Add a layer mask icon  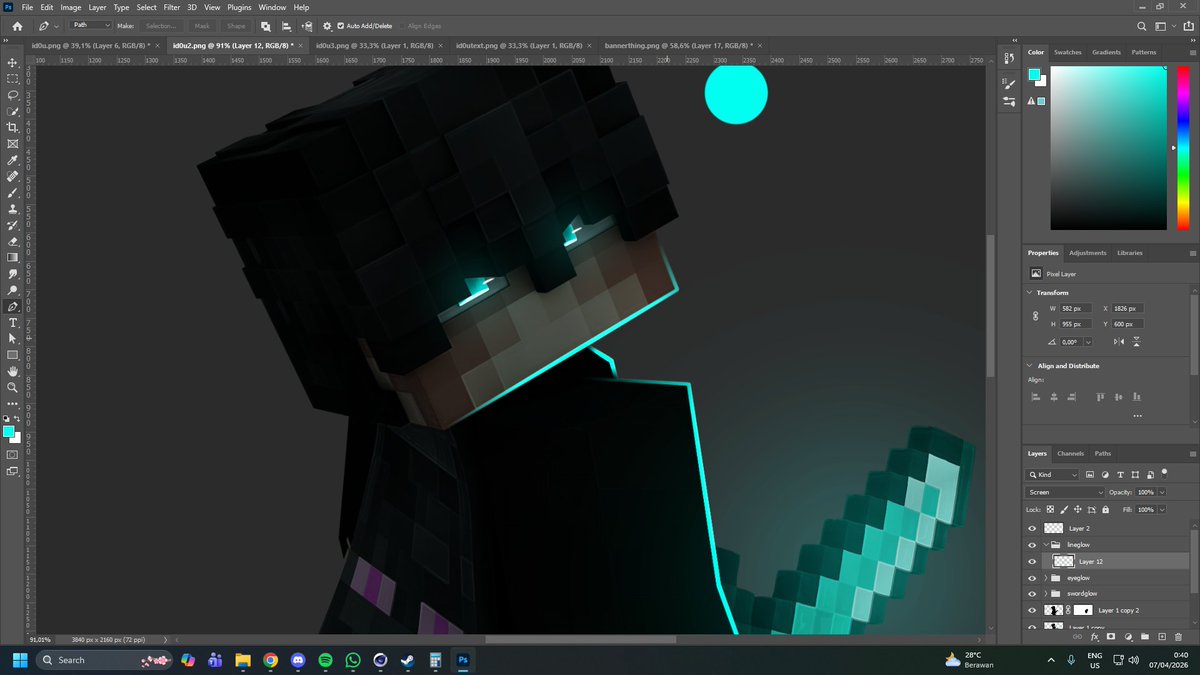pyautogui.click(x=1111, y=636)
